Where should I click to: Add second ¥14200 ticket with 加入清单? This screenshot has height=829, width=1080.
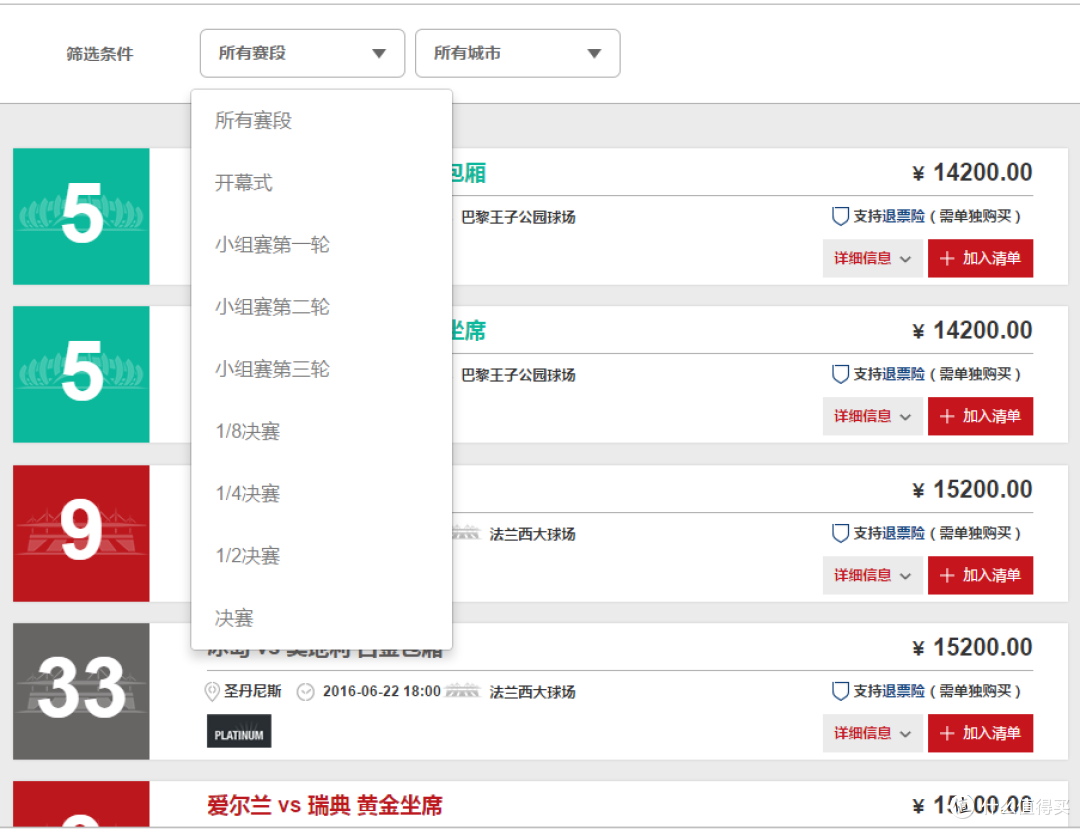click(x=980, y=416)
